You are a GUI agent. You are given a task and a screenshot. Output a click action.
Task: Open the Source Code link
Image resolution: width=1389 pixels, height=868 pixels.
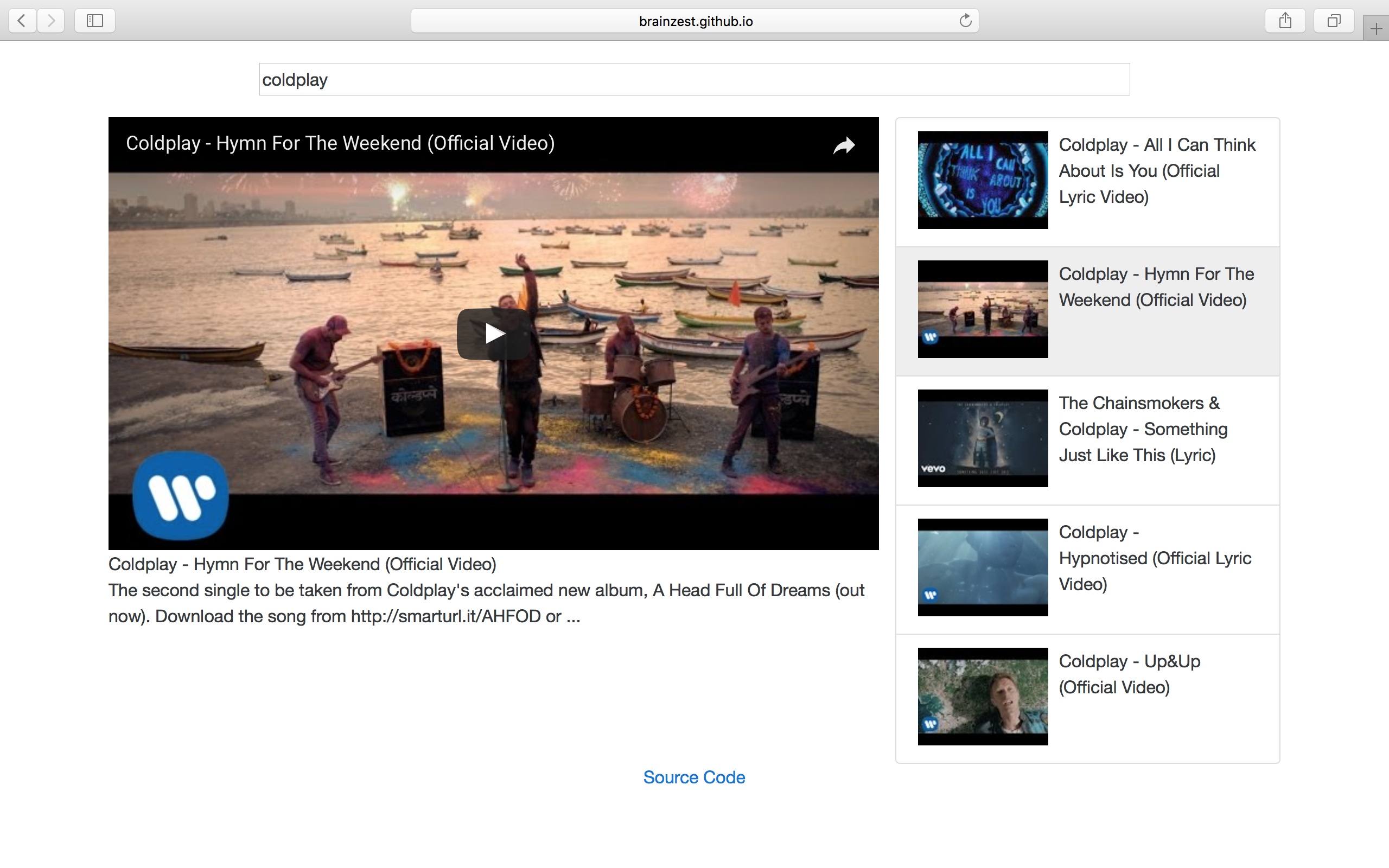[694, 777]
